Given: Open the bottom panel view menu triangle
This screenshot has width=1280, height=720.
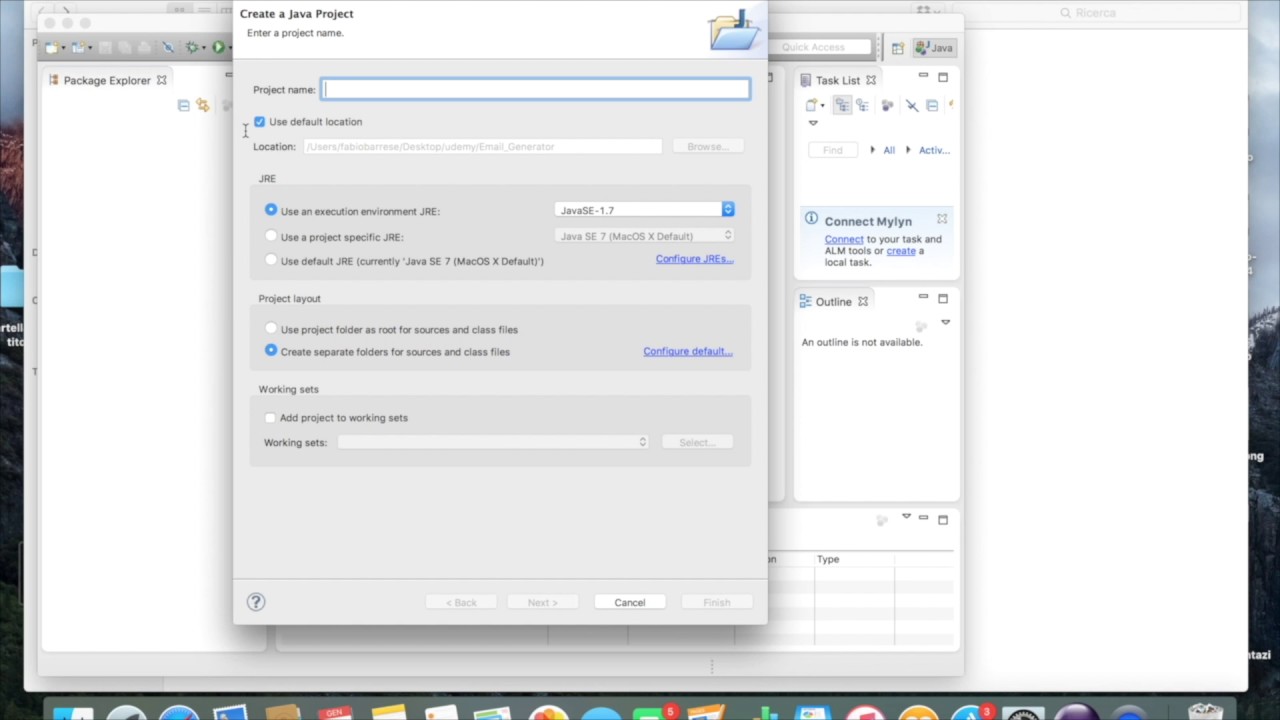Looking at the screenshot, I should tap(906, 516).
